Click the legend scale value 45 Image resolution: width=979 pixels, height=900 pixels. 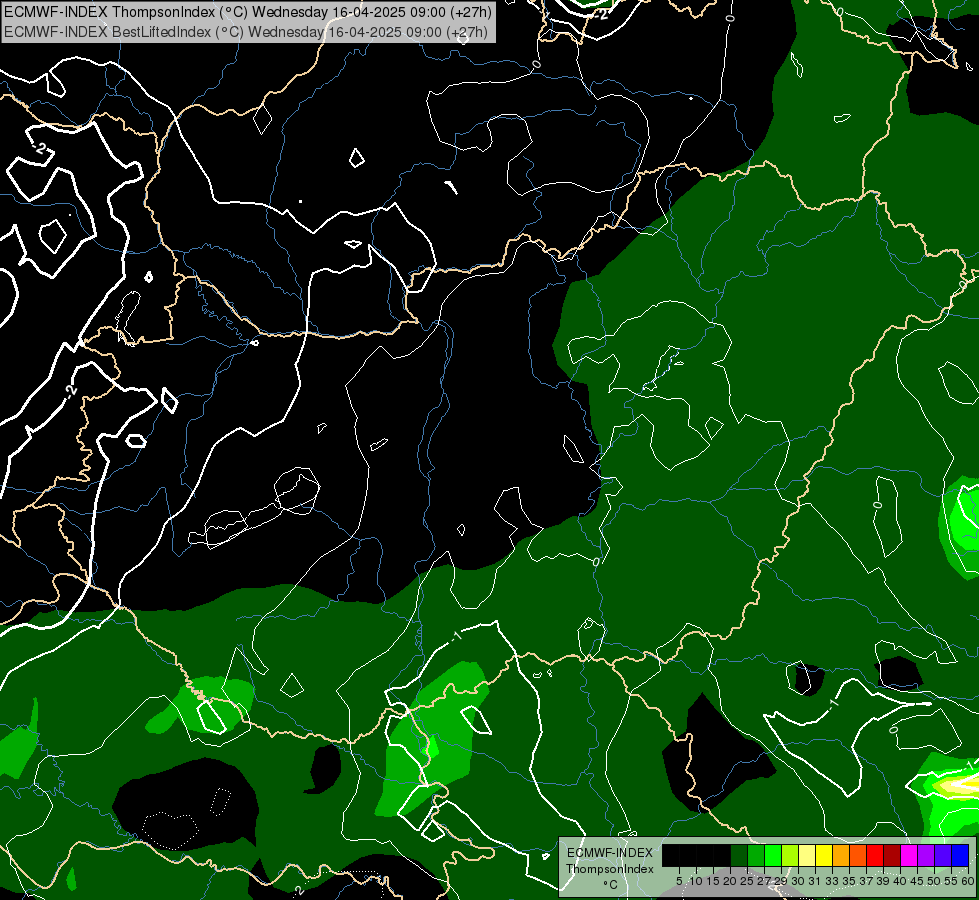point(917,881)
